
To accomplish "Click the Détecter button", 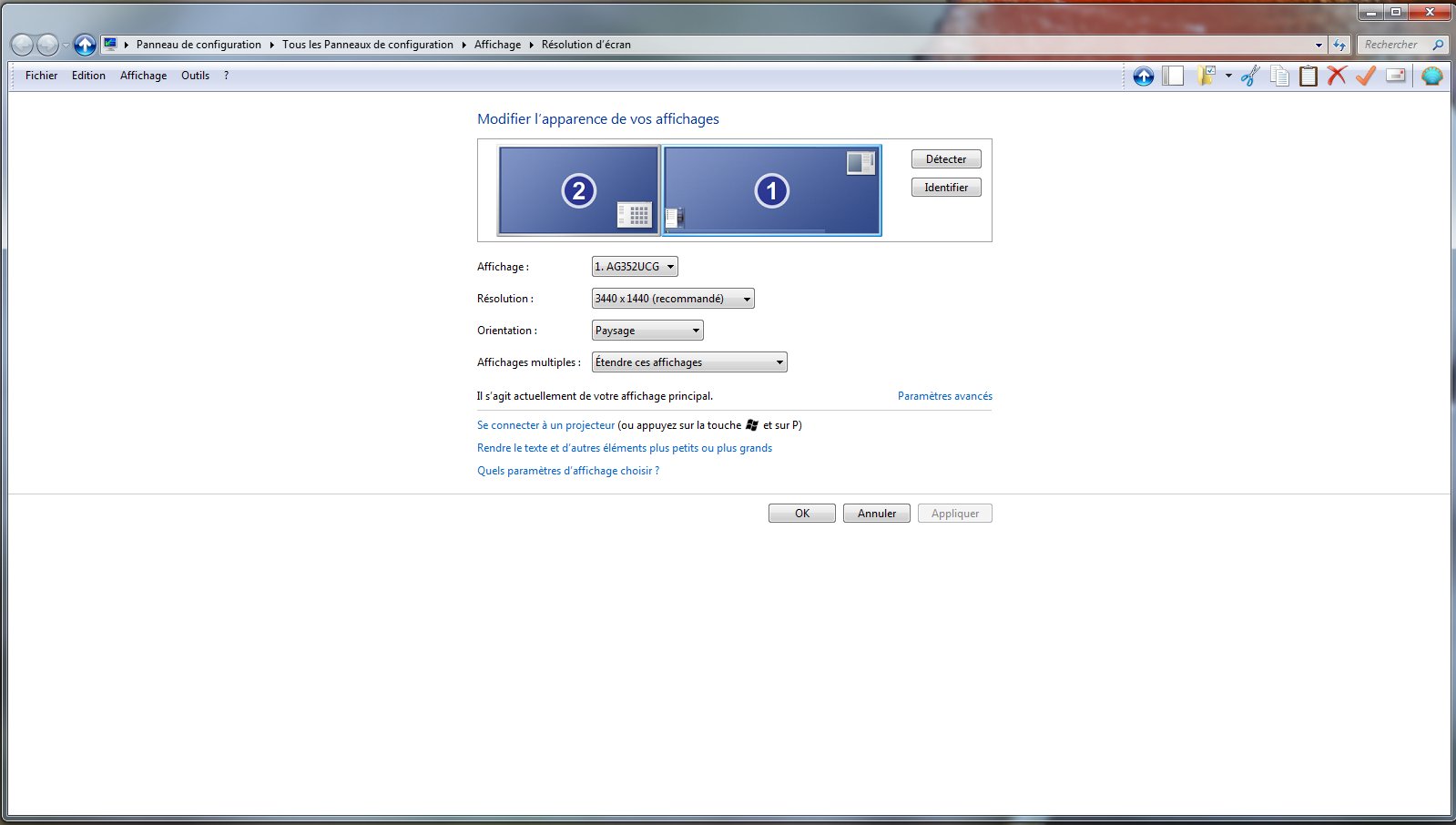I will click(946, 159).
